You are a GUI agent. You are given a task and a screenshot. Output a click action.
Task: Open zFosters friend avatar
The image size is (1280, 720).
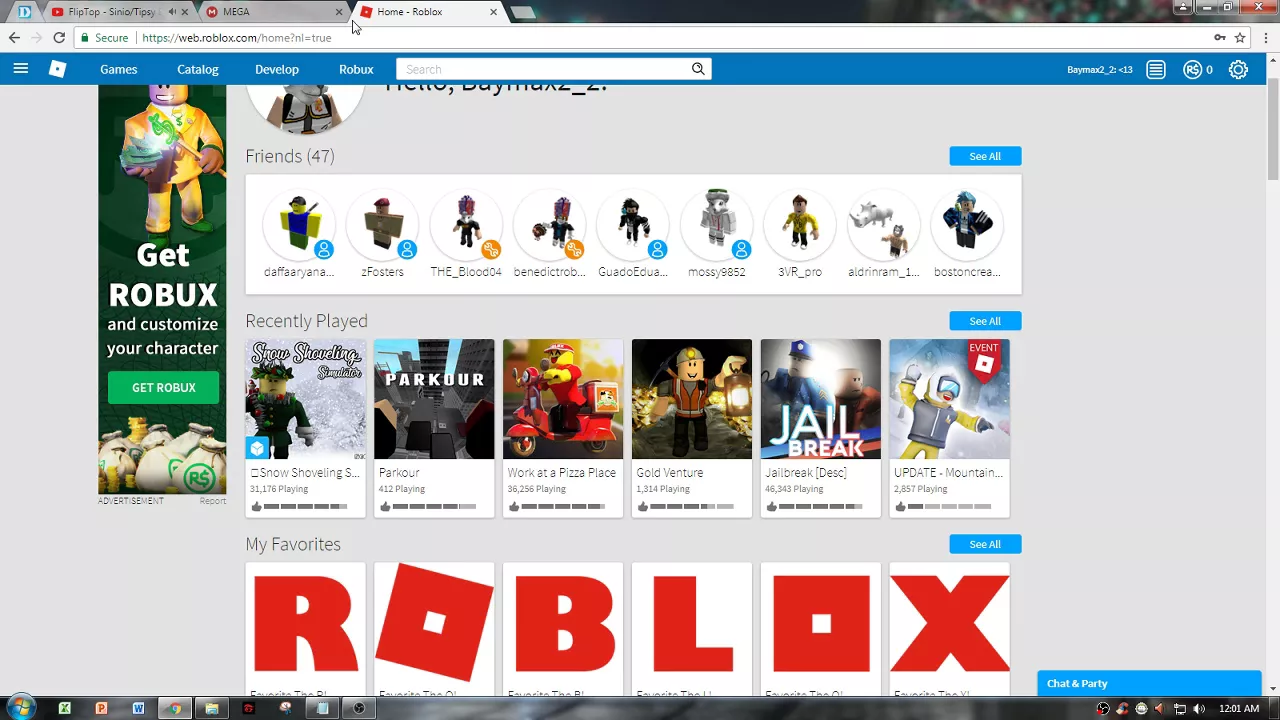tap(382, 224)
